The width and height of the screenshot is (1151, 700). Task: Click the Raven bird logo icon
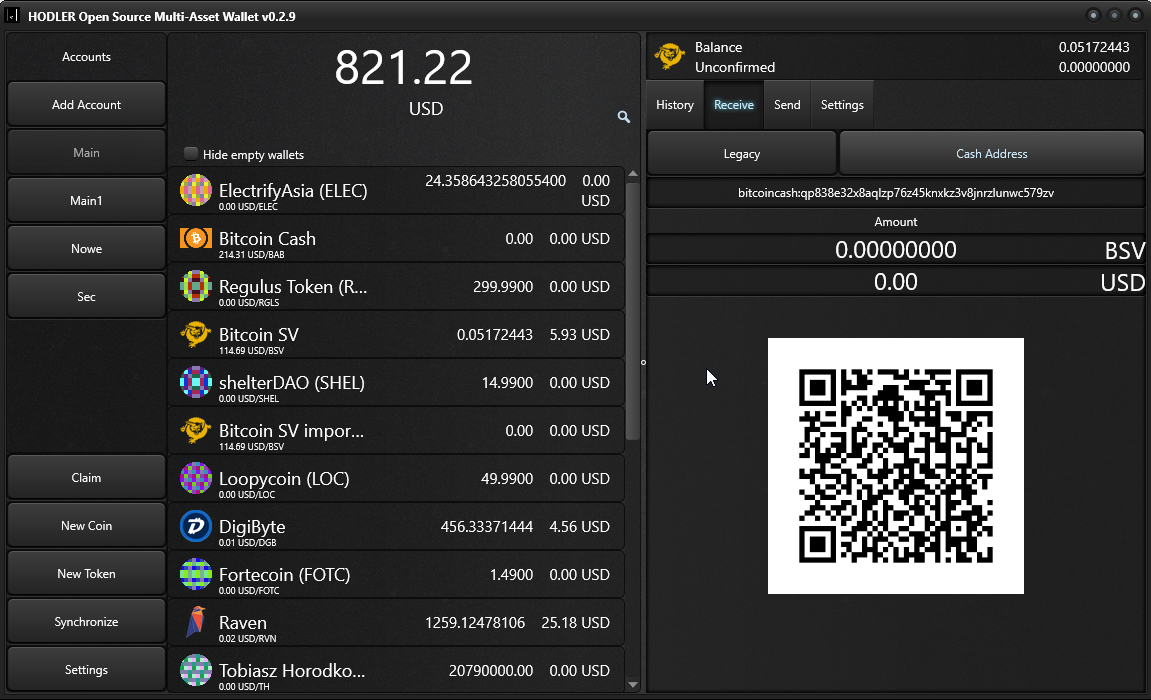pos(196,622)
